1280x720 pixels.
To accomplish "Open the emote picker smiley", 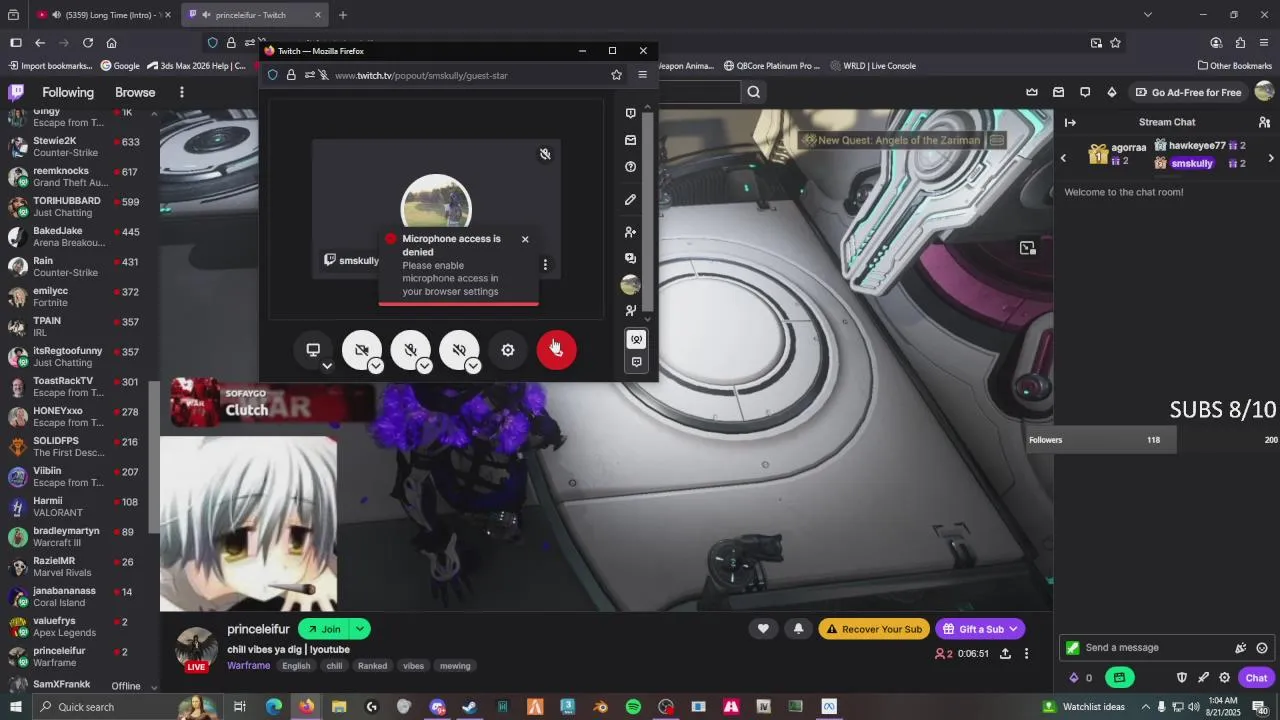I will point(1262,648).
